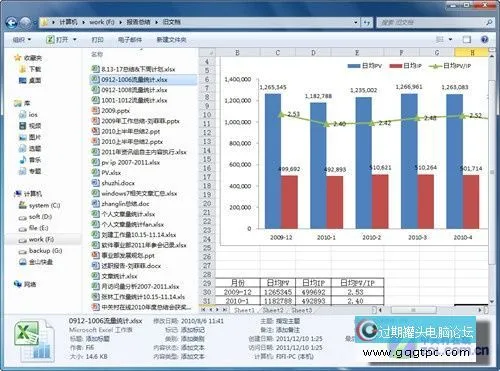Click 新建文件夹 in the toolbar
500x371 pixels.
click(x=171, y=40)
